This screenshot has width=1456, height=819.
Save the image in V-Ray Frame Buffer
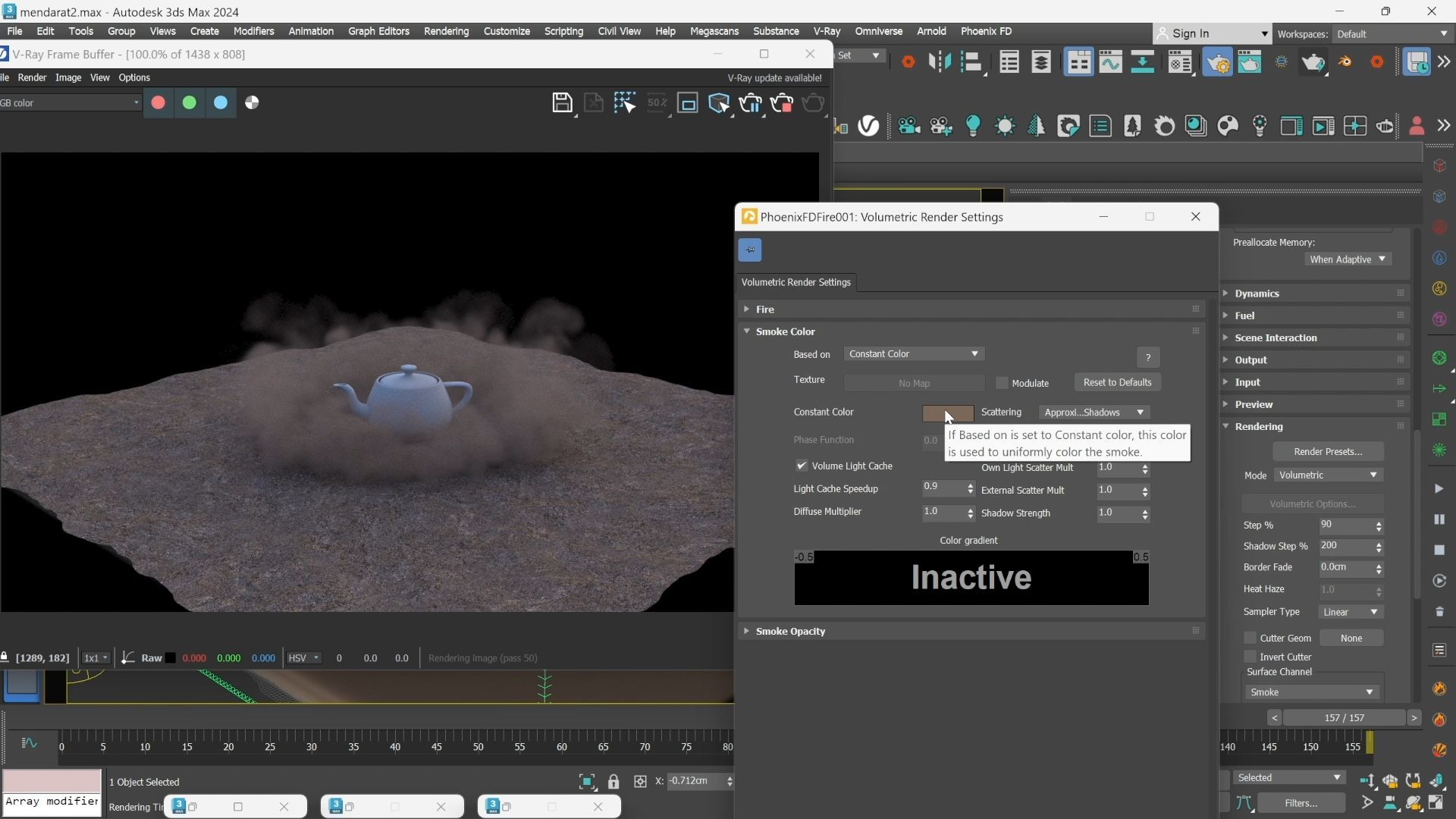pos(562,103)
